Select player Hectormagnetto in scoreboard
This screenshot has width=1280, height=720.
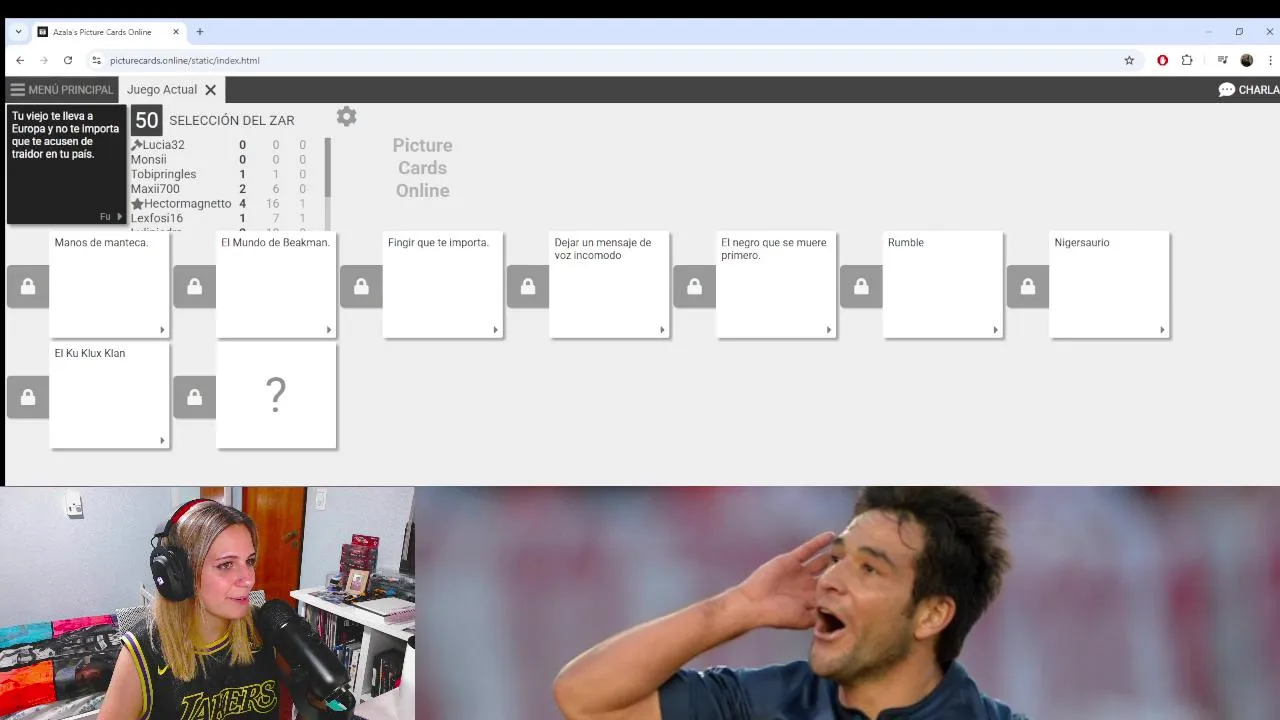coord(187,204)
